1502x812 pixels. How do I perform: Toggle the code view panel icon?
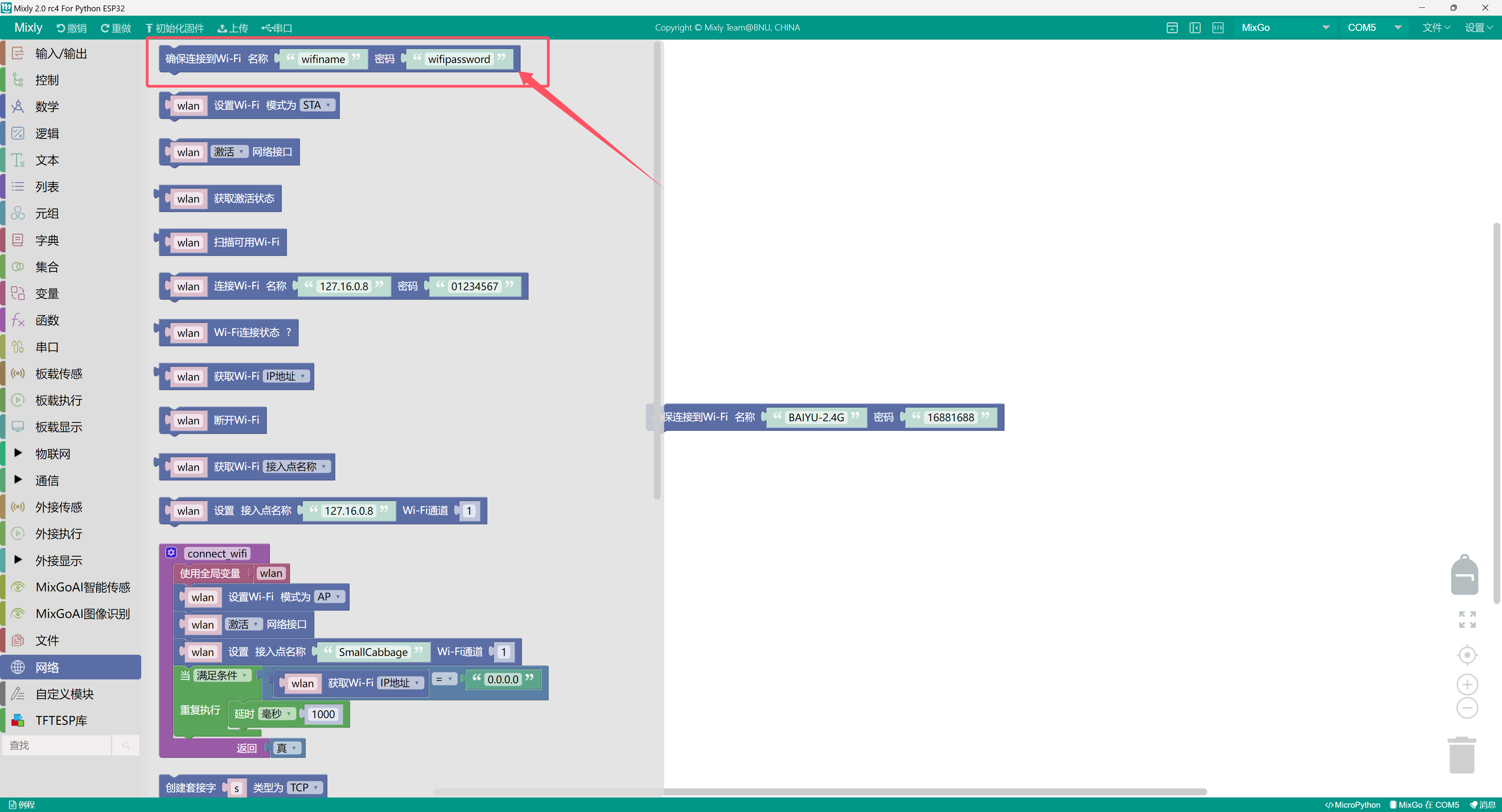pos(1218,27)
